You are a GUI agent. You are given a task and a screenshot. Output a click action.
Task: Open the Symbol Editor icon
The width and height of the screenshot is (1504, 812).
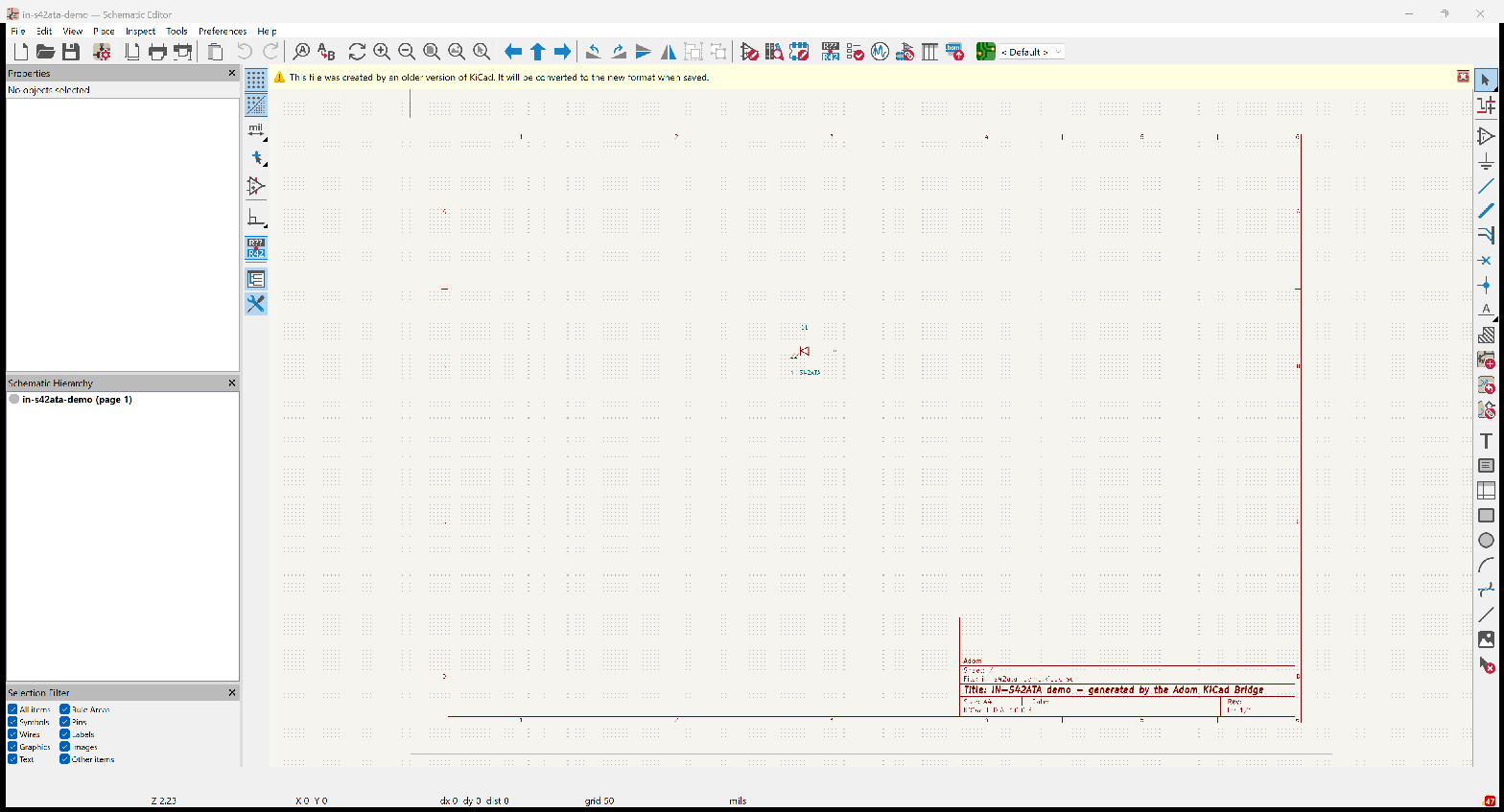pos(749,52)
